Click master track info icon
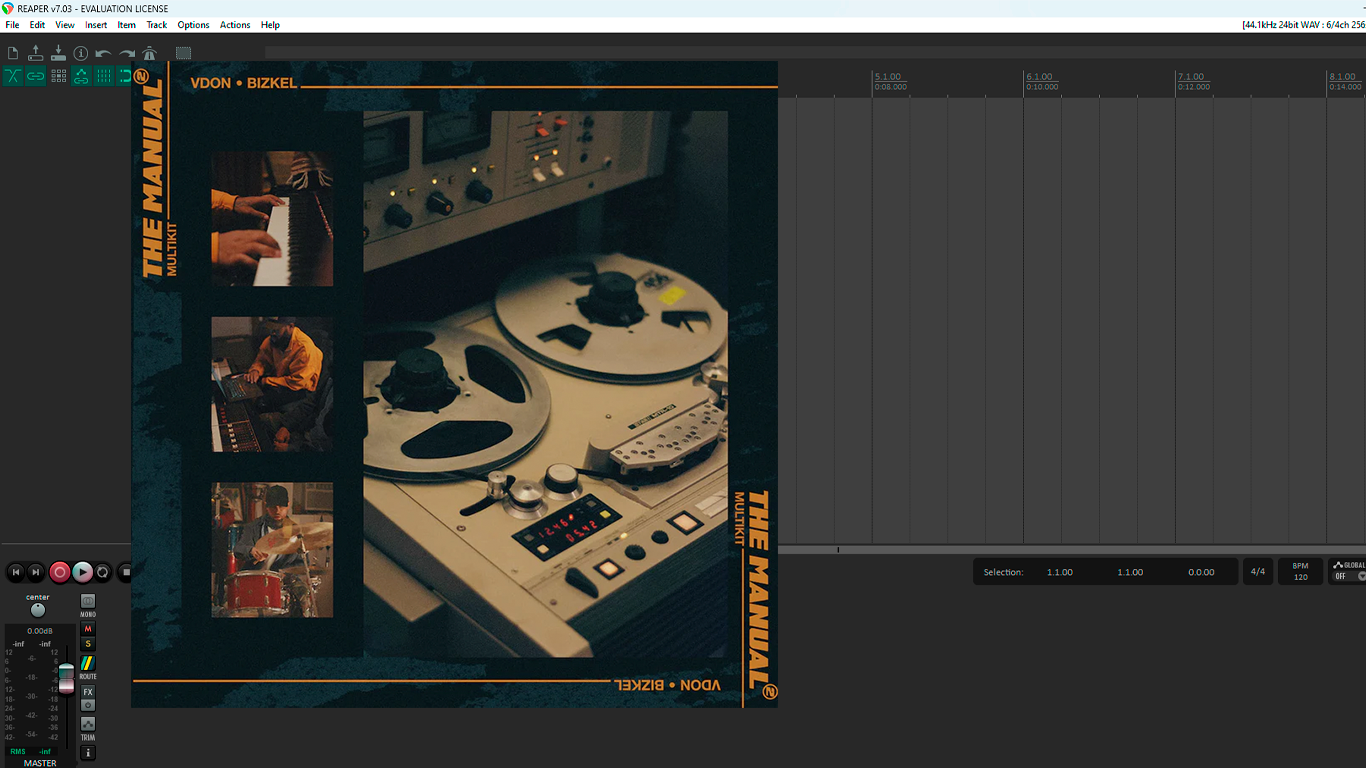Screen dimensions: 1366x768 tap(88, 753)
